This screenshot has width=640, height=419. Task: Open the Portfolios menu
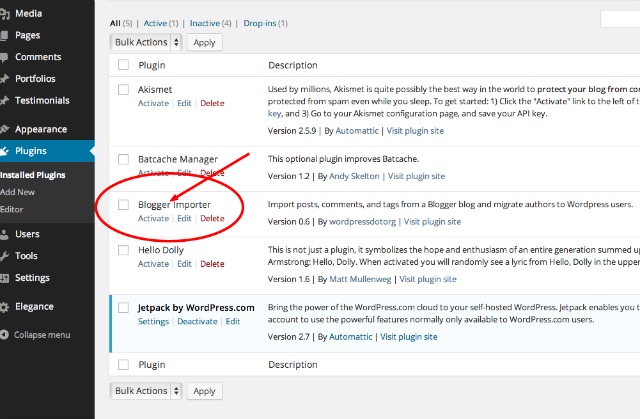point(35,79)
